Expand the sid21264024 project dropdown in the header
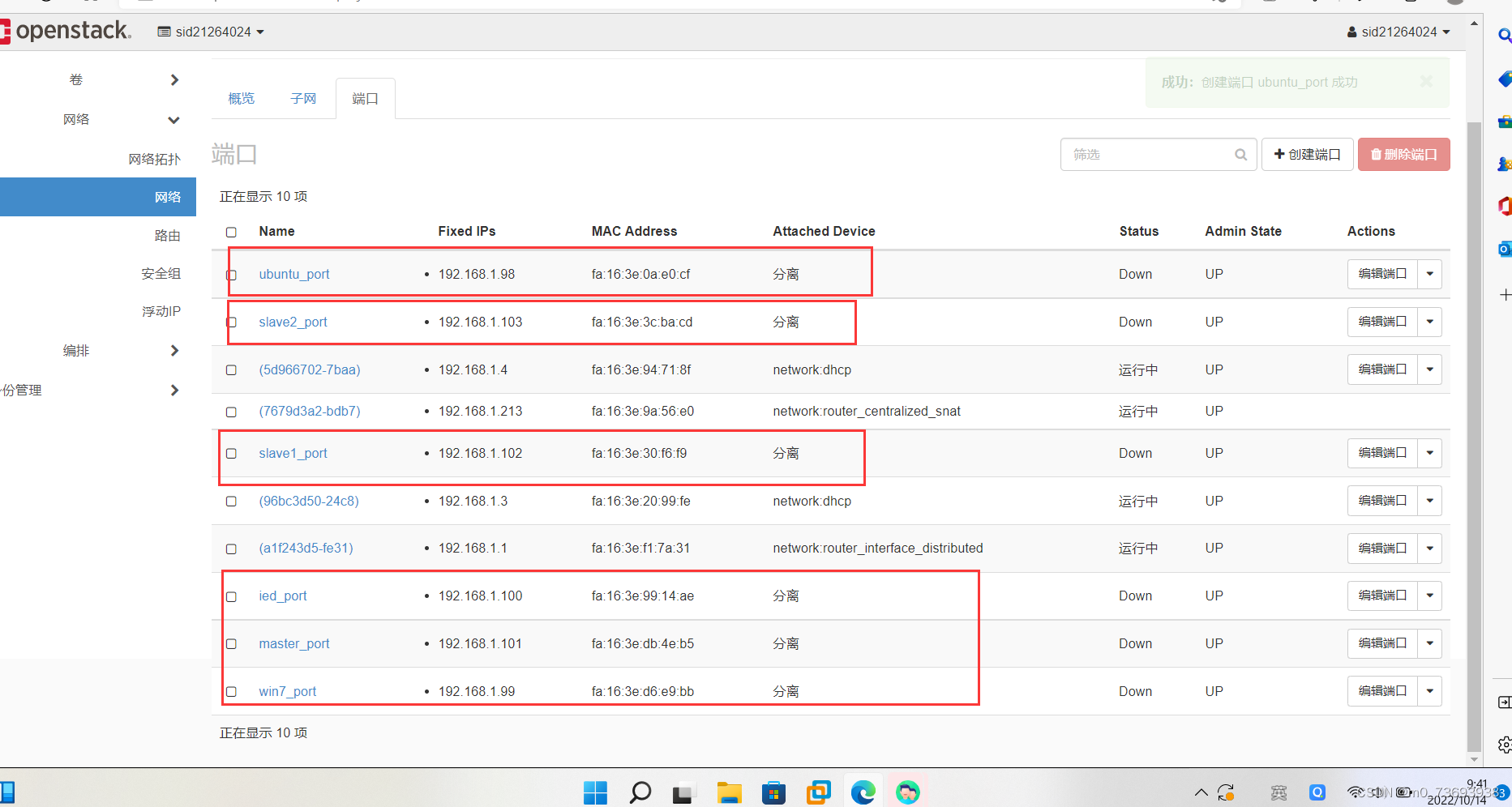Screen dimensions: 1512x807 (210, 32)
